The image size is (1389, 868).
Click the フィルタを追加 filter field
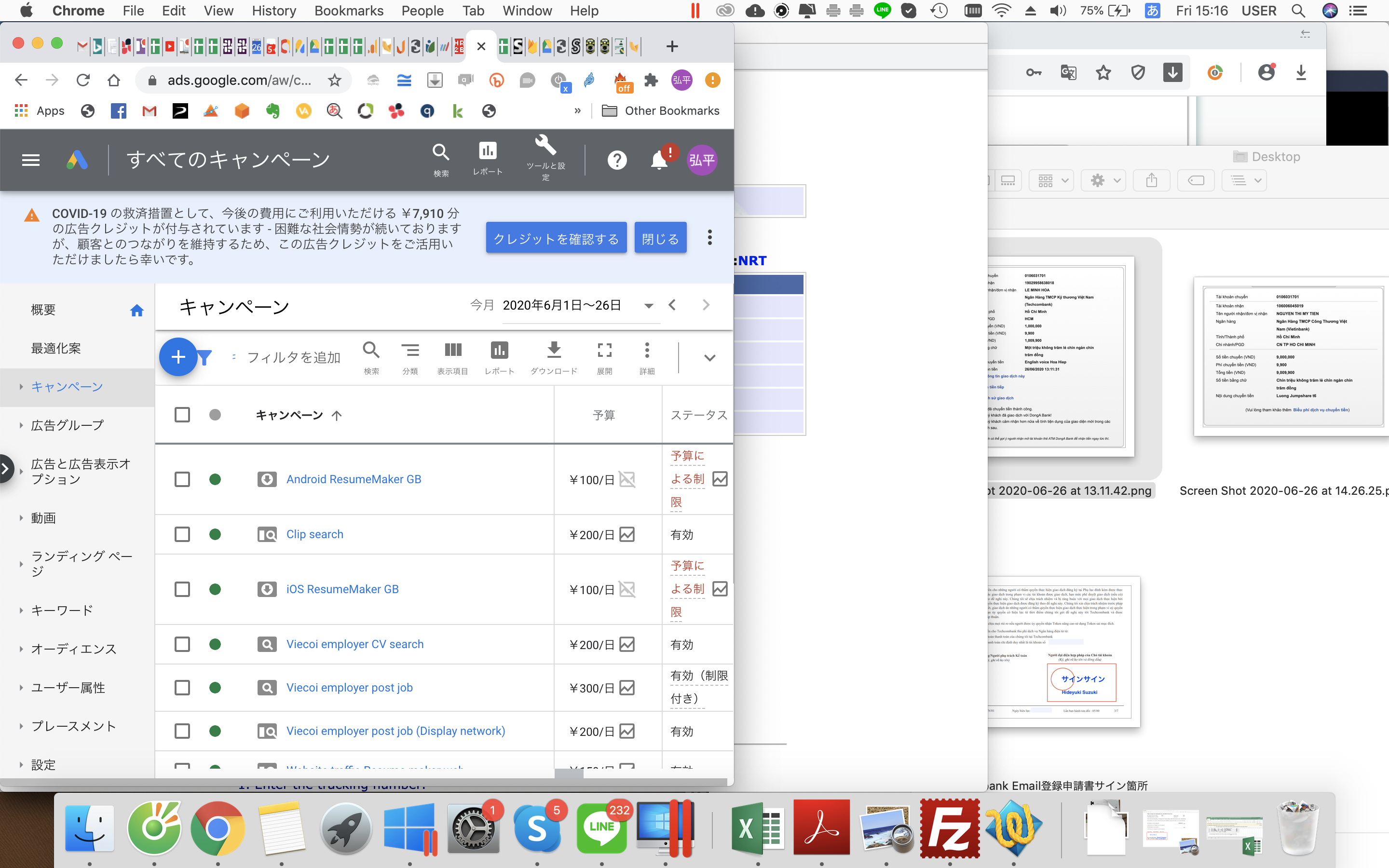click(x=293, y=358)
